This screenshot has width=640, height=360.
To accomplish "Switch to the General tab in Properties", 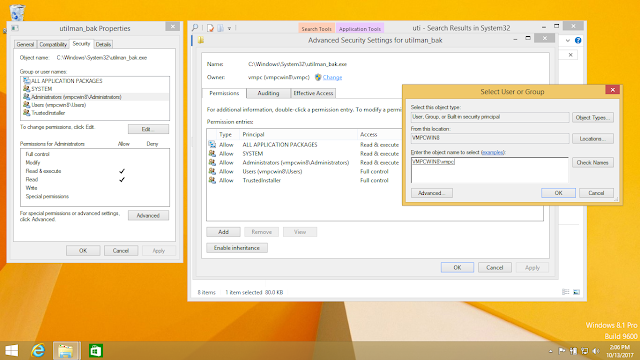I will click(25, 44).
